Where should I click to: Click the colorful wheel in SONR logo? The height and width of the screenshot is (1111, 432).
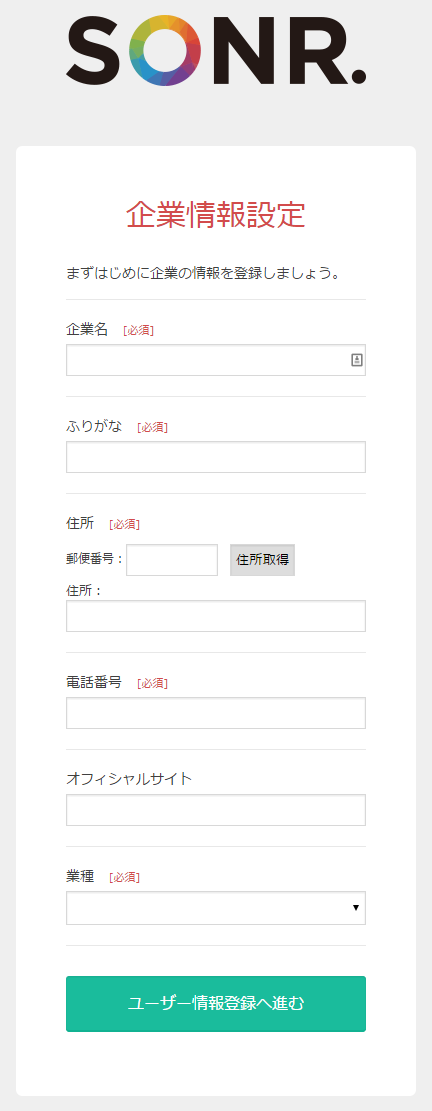[165, 50]
